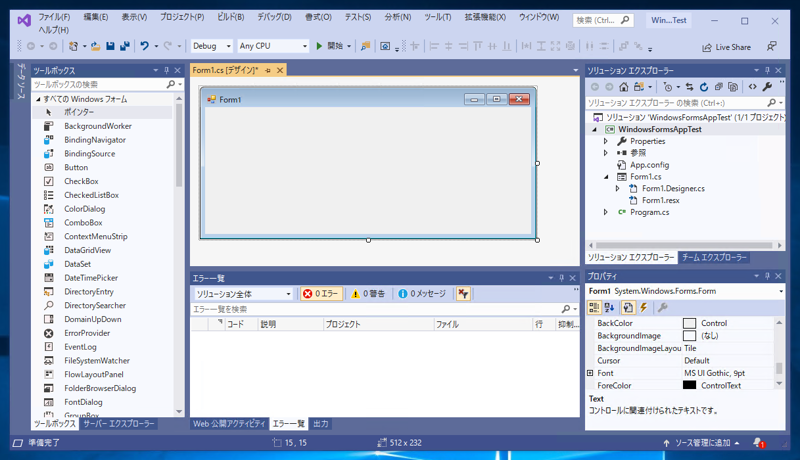The image size is (800, 460).
Task: Toggle categorized view in Properties panel
Action: [594, 308]
